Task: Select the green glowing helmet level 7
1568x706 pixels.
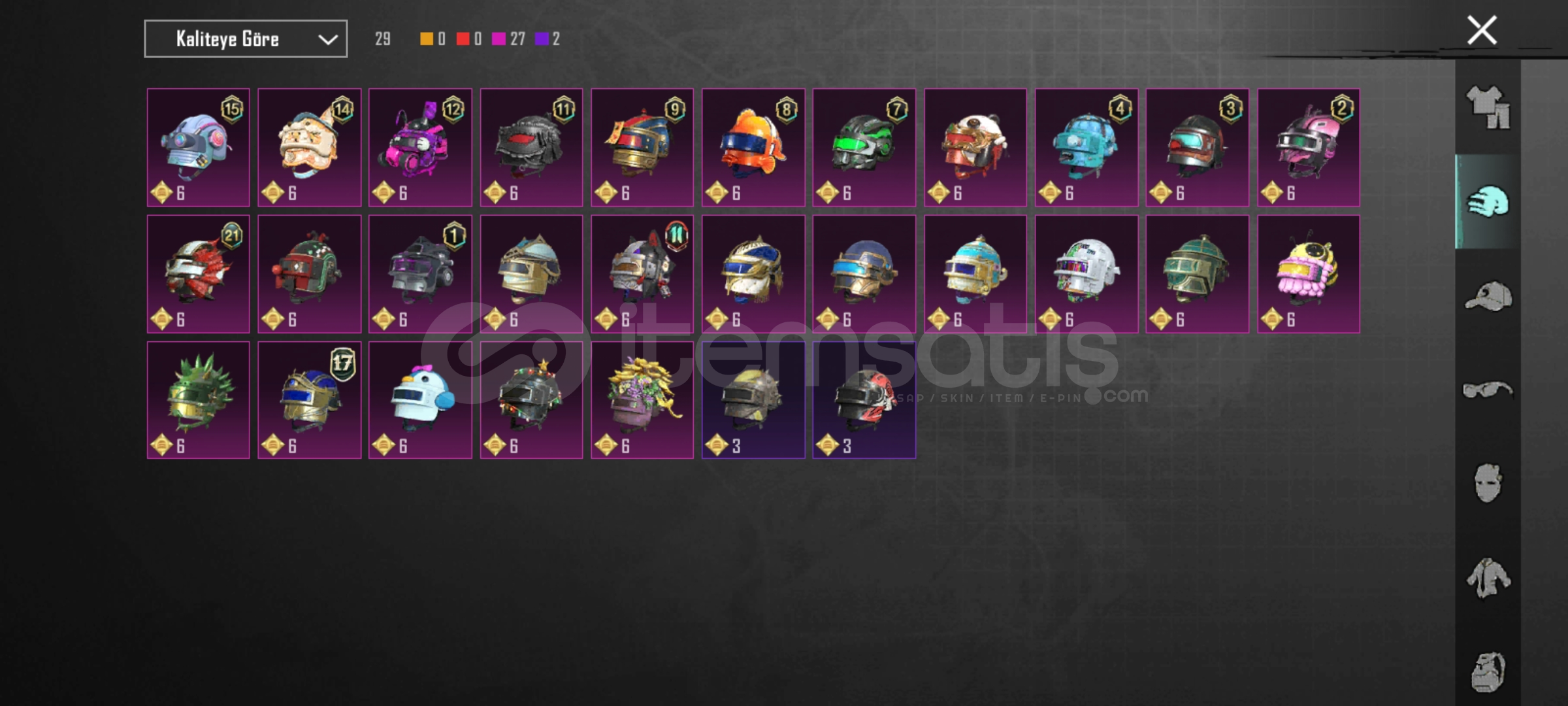Action: [x=864, y=148]
